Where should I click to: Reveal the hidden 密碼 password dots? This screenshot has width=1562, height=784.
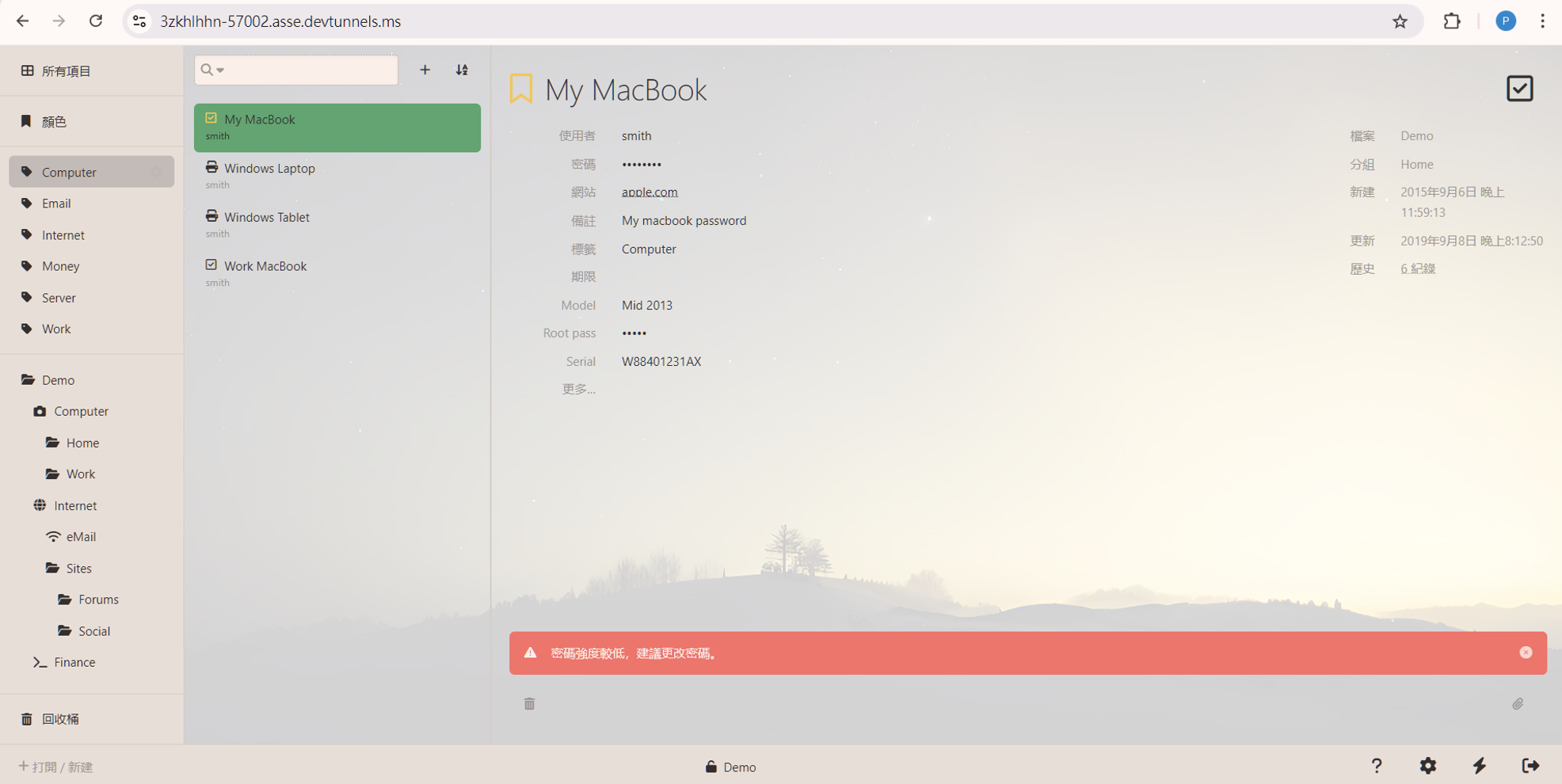[642, 164]
